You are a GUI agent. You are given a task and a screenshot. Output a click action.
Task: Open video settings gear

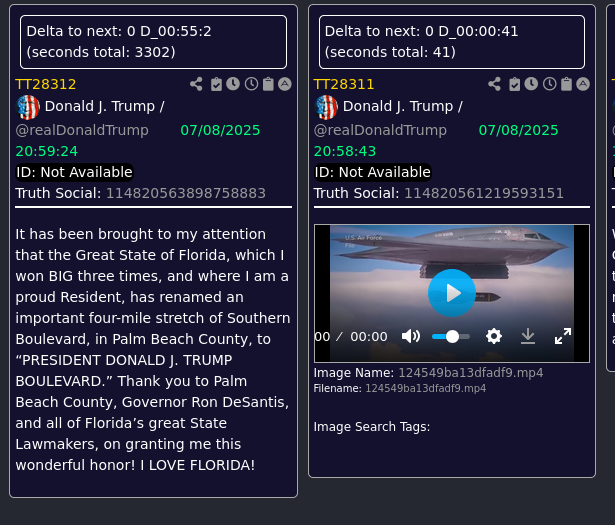[494, 336]
